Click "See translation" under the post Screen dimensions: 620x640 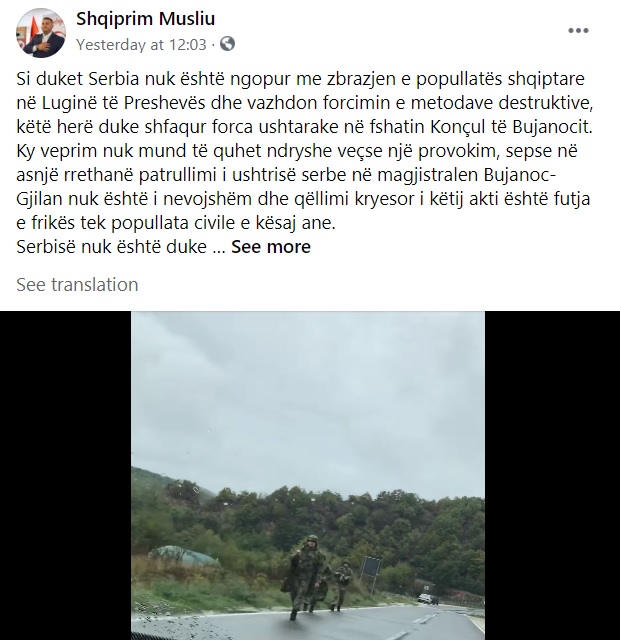point(77,285)
